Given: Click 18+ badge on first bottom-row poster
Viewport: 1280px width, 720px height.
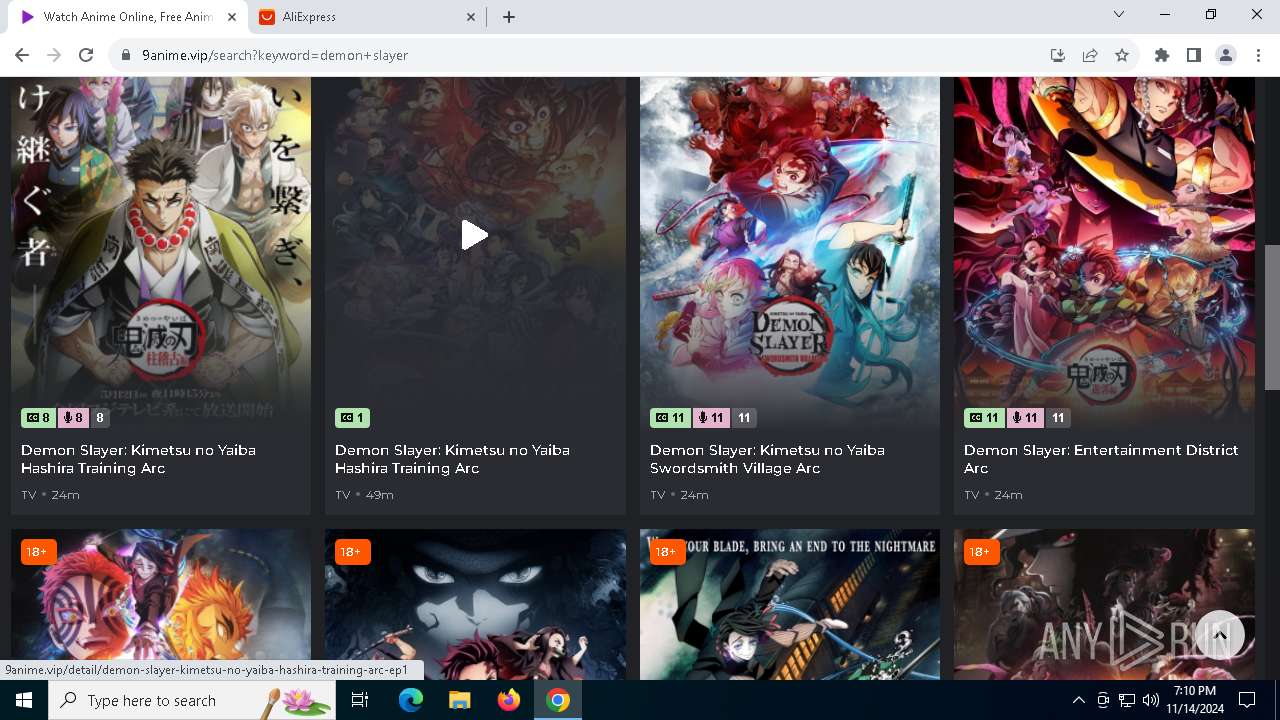Looking at the screenshot, I should pos(38,552).
